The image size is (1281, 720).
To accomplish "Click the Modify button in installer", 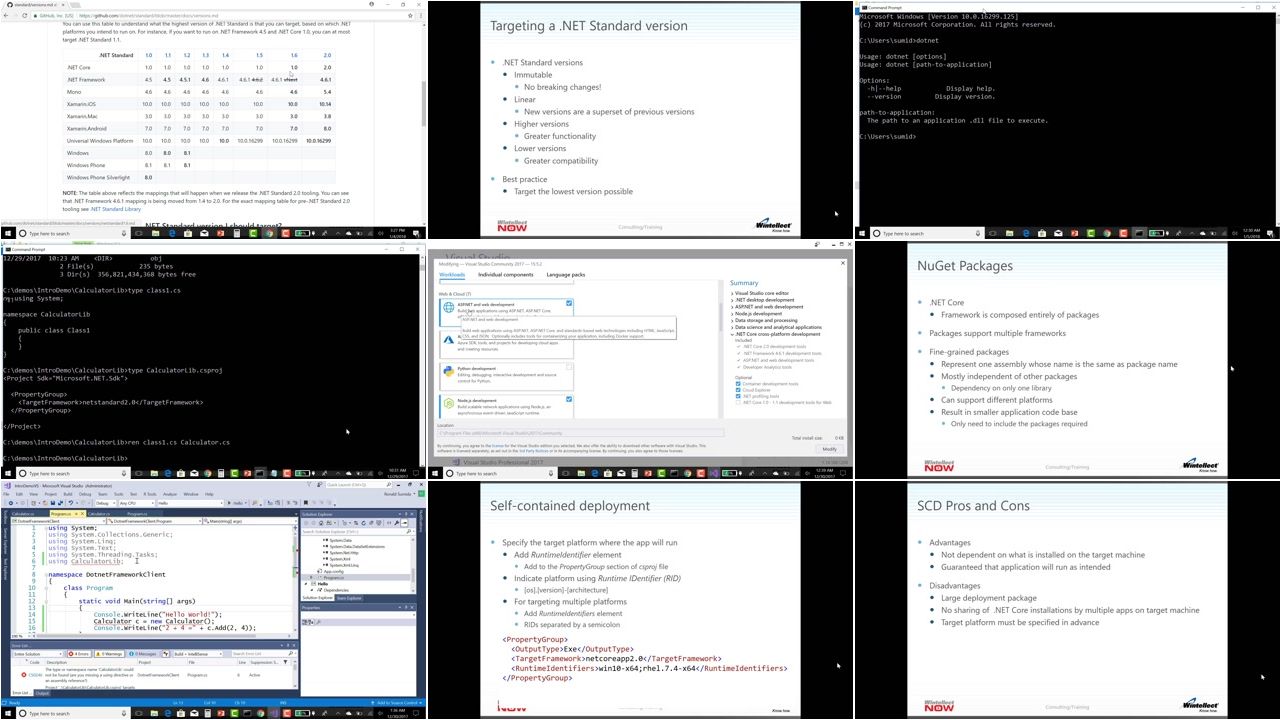I will pyautogui.click(x=829, y=449).
